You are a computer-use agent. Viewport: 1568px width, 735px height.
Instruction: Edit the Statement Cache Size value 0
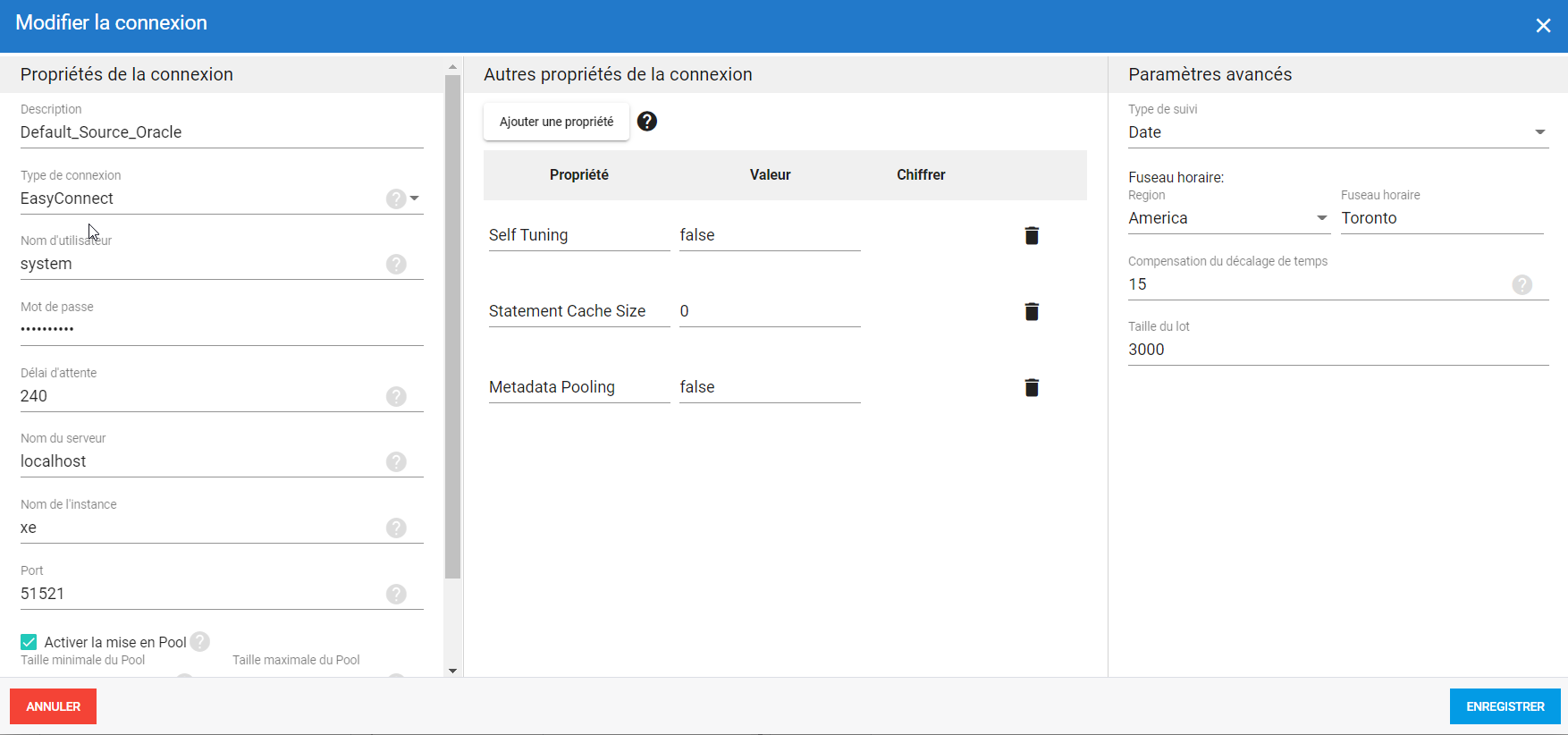coord(770,311)
